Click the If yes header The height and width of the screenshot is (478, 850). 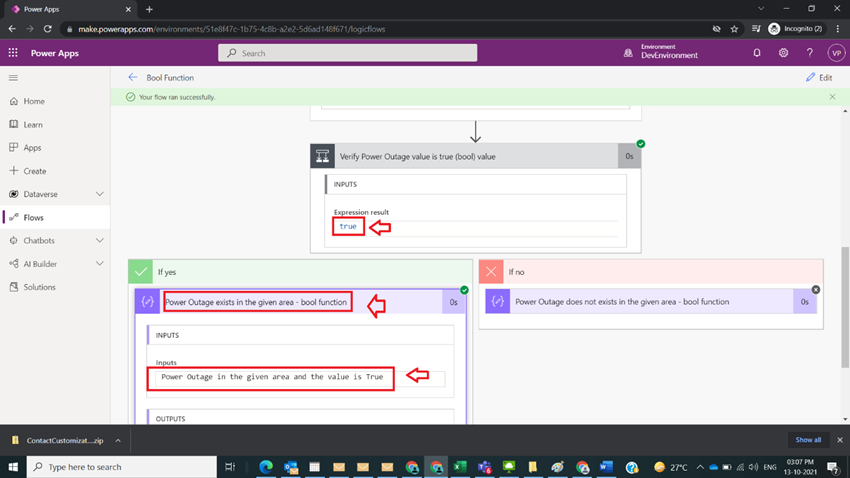tap(300, 272)
